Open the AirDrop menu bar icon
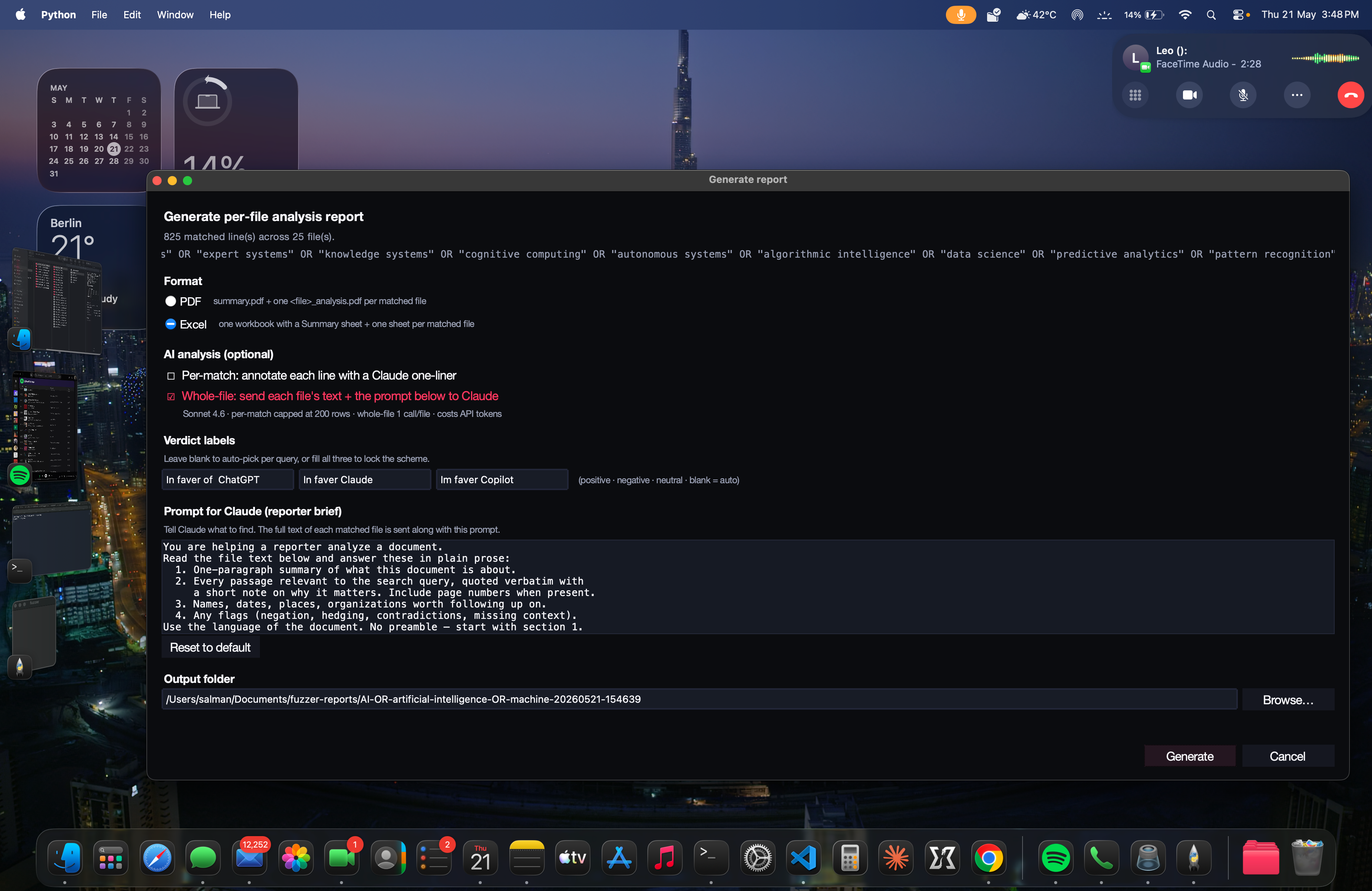The image size is (1372, 891). pyautogui.click(x=1077, y=14)
